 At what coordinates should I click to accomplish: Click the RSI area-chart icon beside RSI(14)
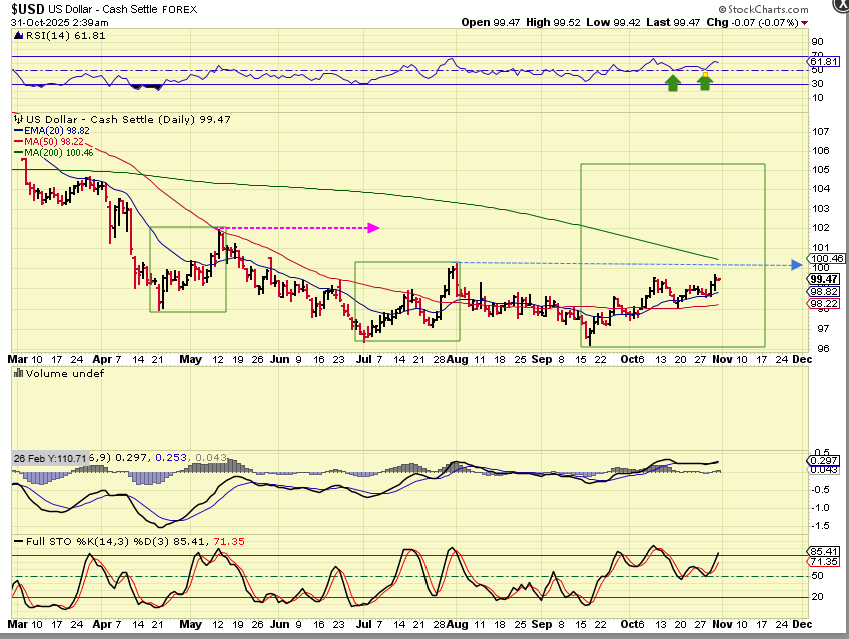18,36
